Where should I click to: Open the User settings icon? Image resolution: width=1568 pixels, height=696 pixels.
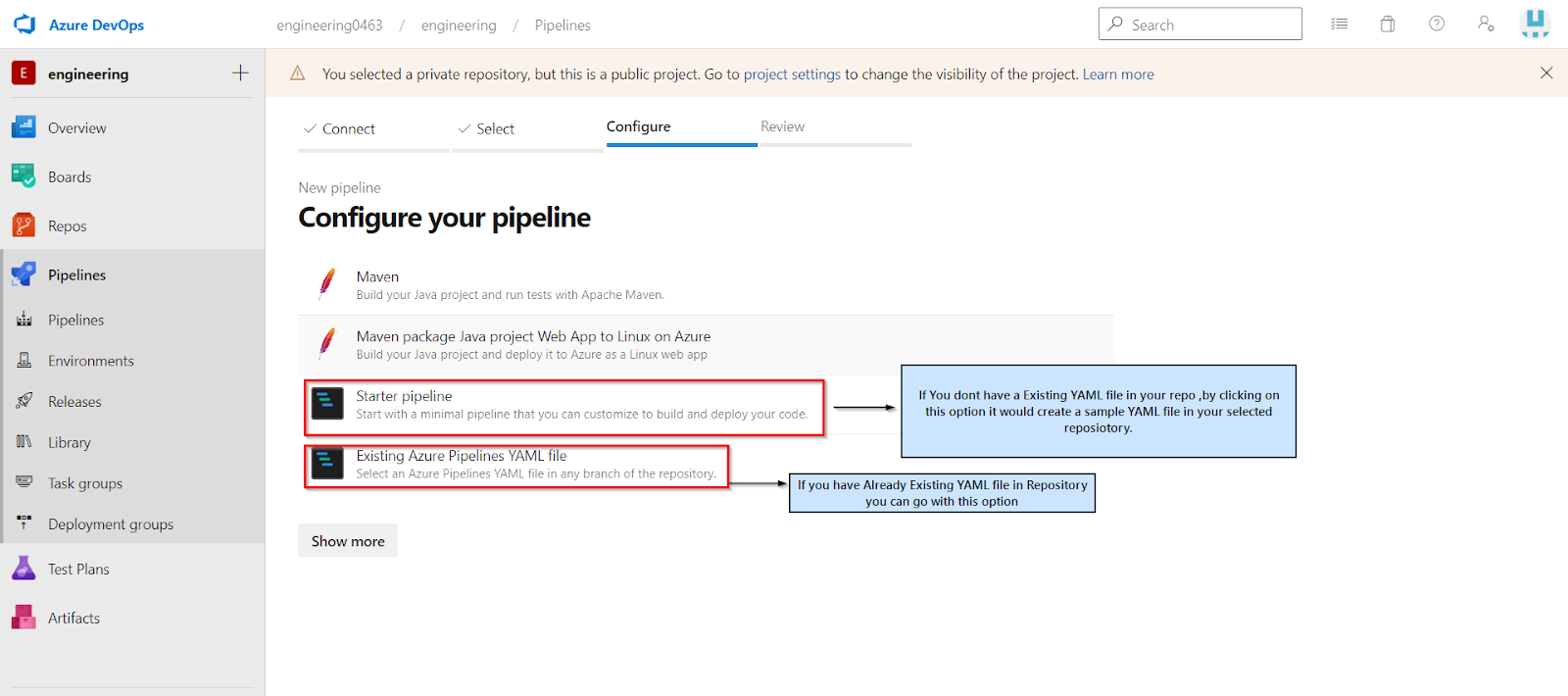coord(1486,25)
